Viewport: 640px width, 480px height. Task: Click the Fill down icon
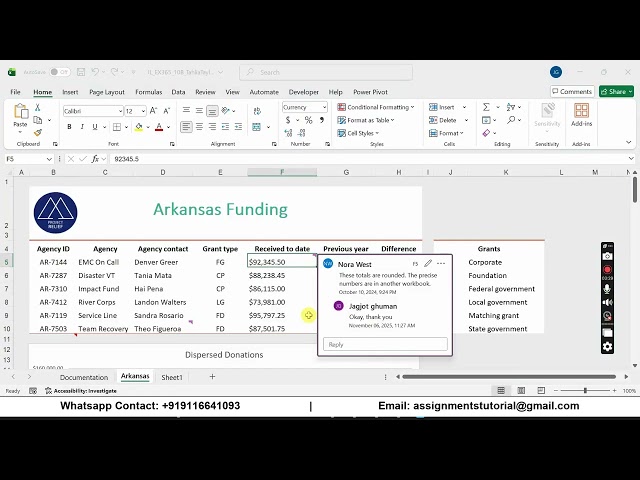click(486, 120)
